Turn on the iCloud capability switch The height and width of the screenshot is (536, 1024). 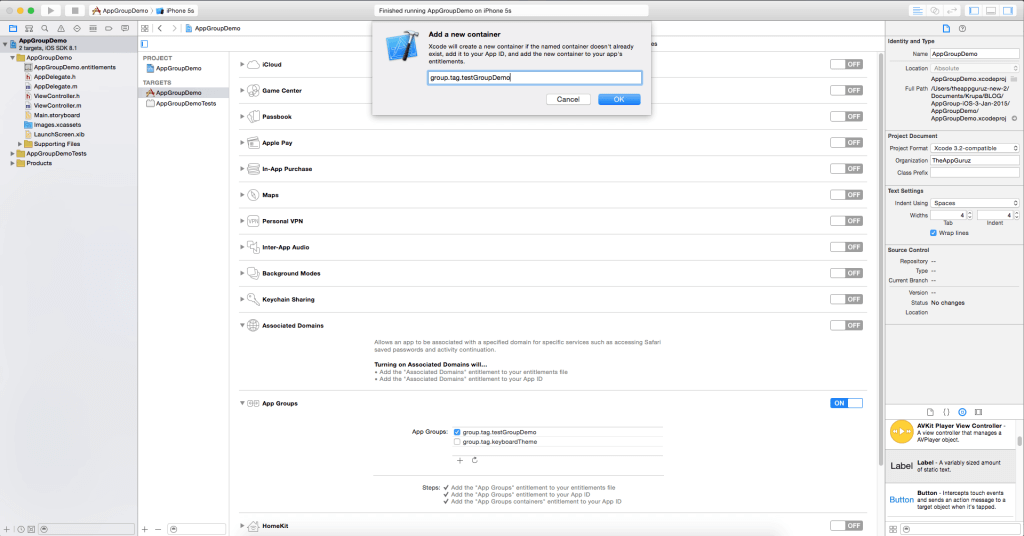(846, 64)
